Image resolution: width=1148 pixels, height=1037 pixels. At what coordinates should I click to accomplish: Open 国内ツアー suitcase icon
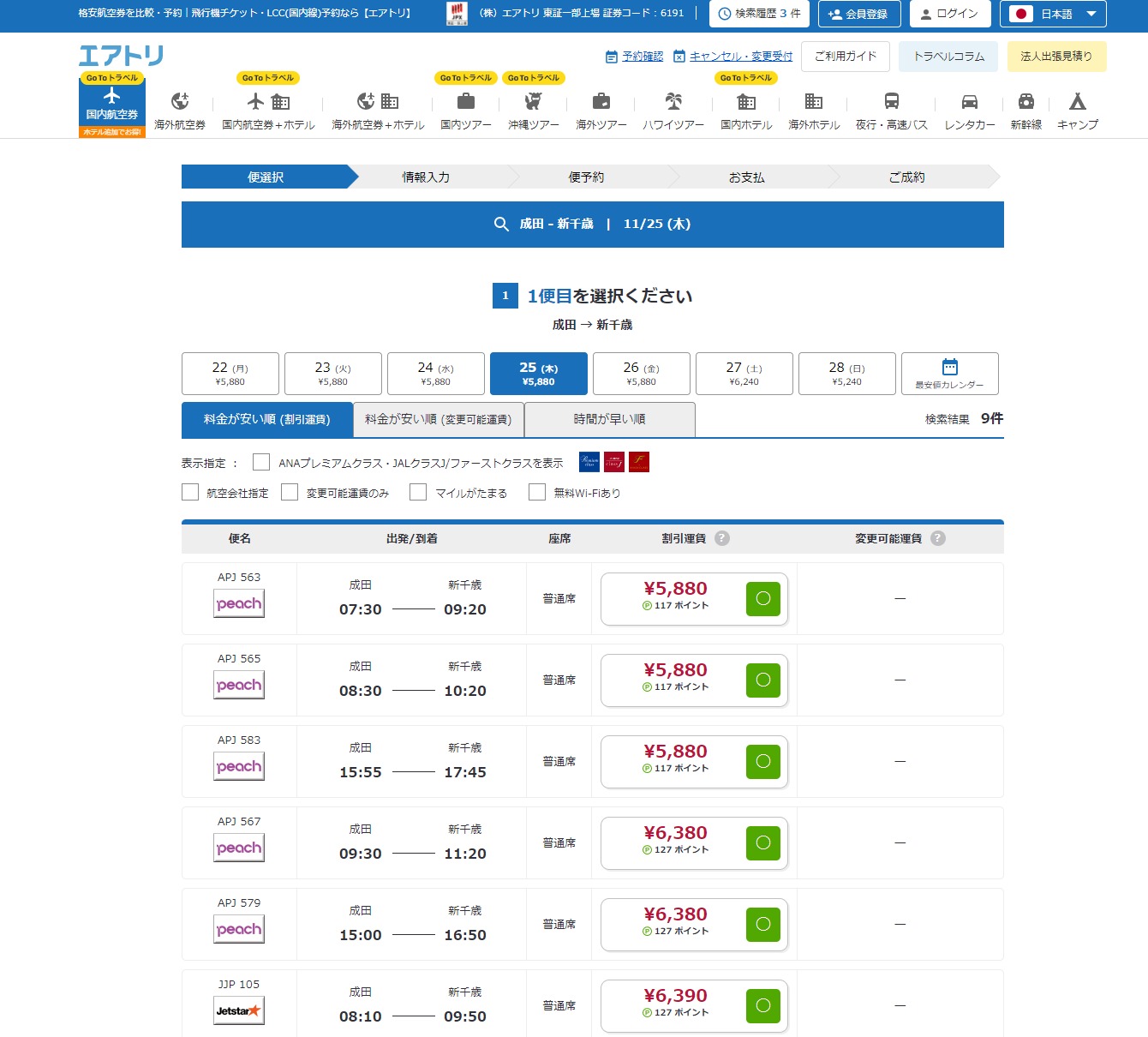466,101
